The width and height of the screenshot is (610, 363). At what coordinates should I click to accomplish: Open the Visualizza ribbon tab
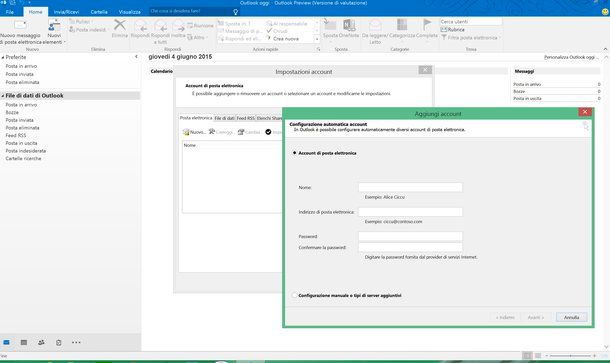point(130,12)
